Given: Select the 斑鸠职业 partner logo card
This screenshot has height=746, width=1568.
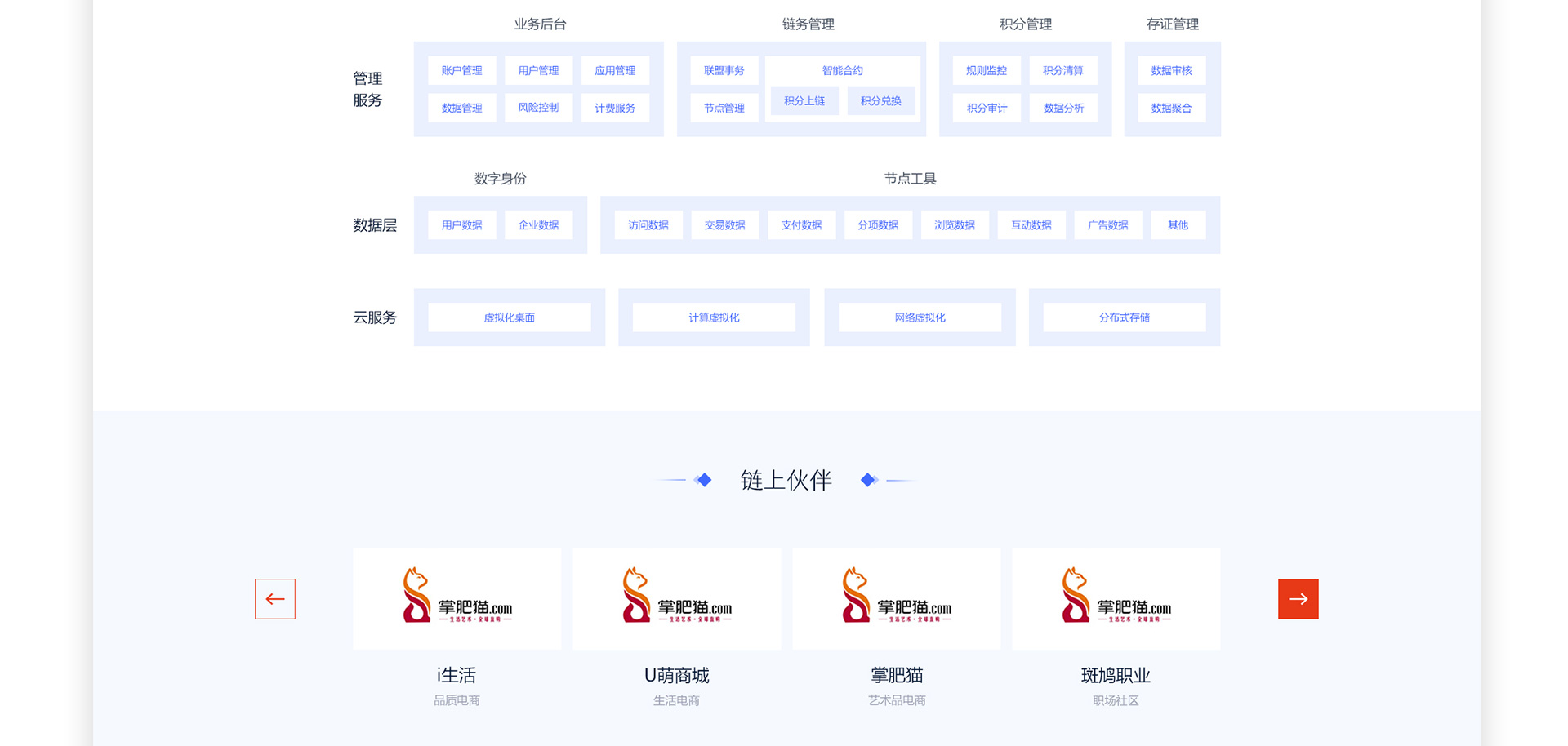Looking at the screenshot, I should click(x=1116, y=599).
